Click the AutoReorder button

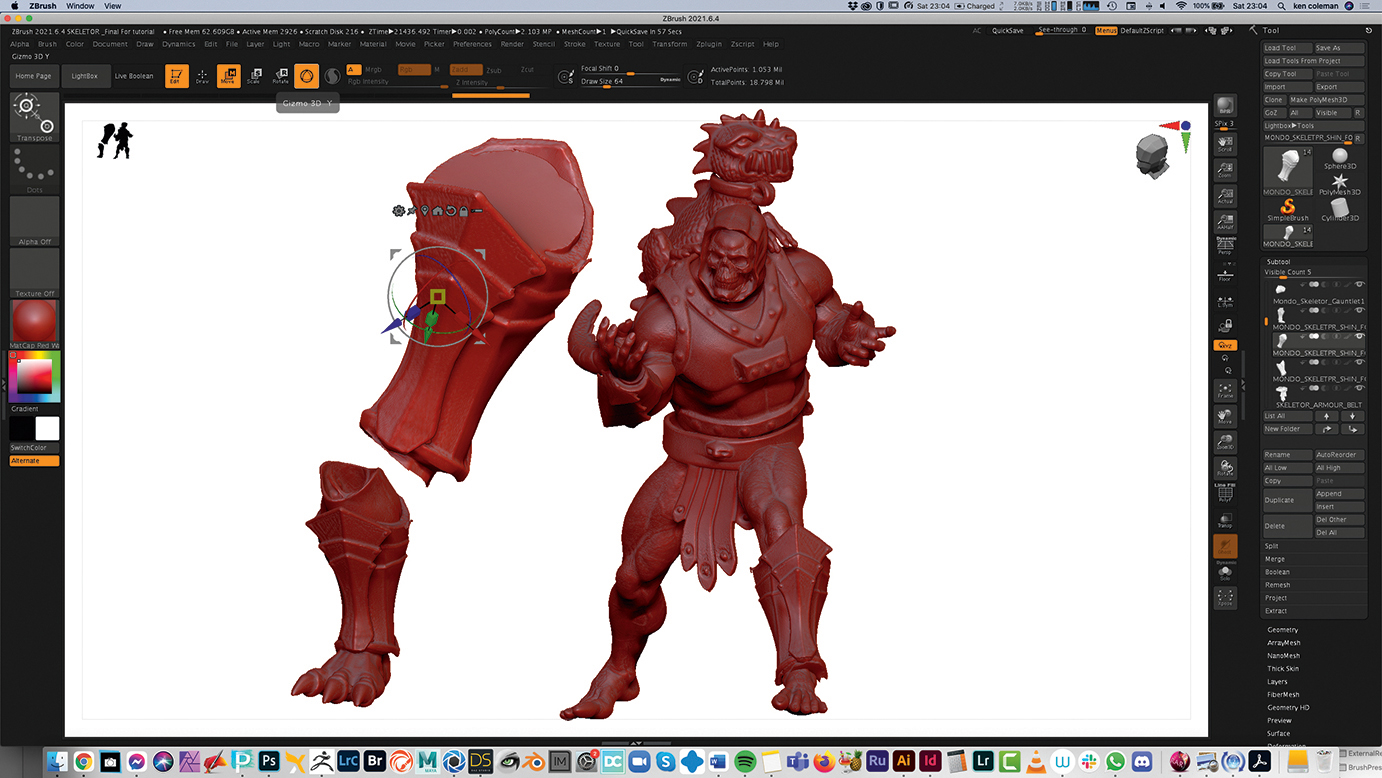(x=1340, y=455)
